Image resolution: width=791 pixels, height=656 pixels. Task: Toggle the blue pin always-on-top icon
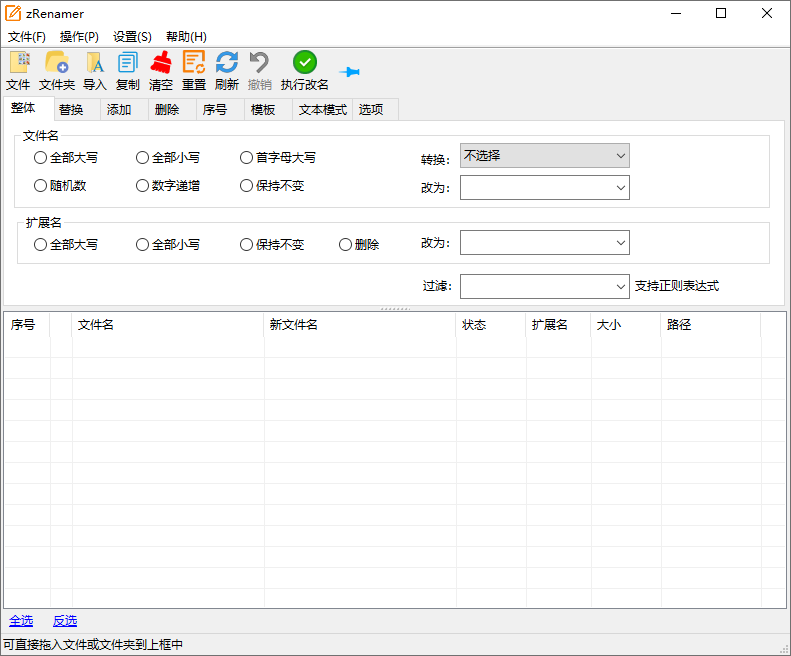pos(350,72)
